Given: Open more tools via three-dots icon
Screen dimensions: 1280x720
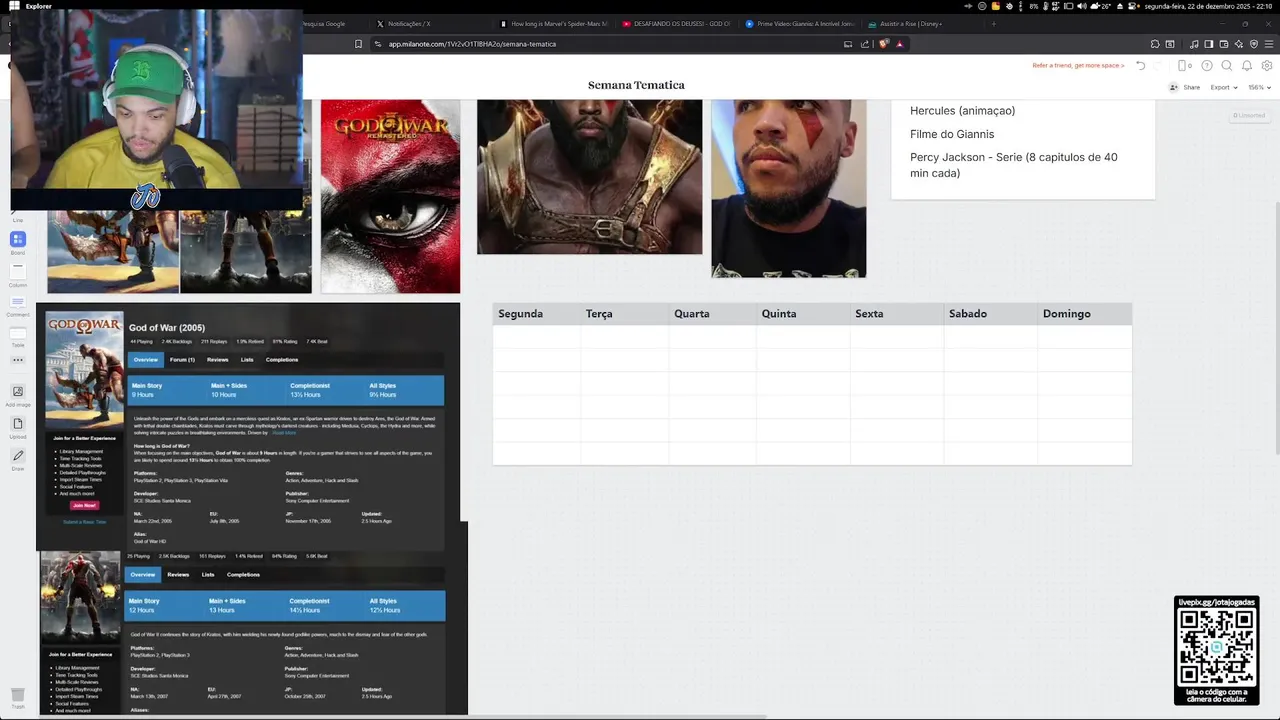Looking at the screenshot, I should 18,360.
